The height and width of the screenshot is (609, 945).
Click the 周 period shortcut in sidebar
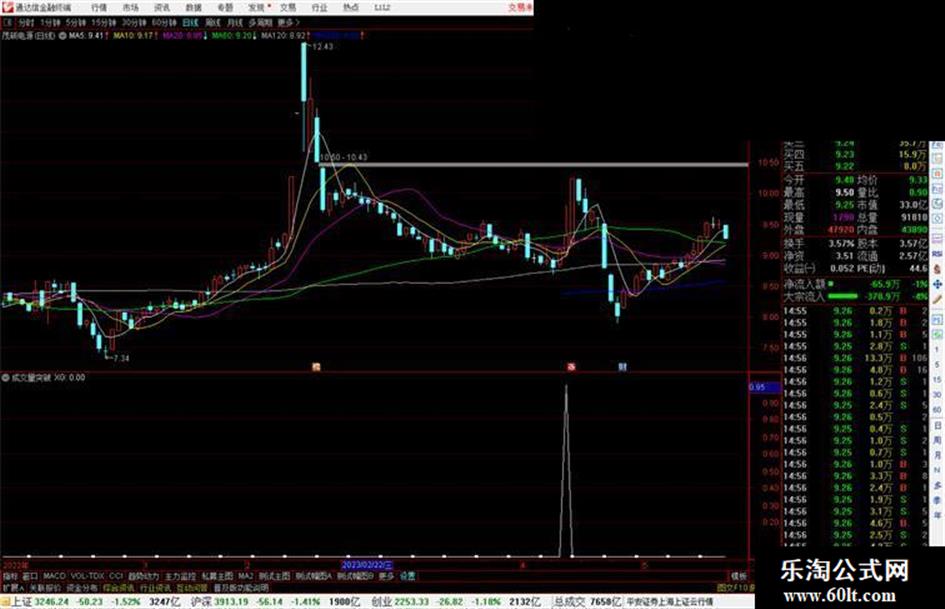click(x=938, y=441)
